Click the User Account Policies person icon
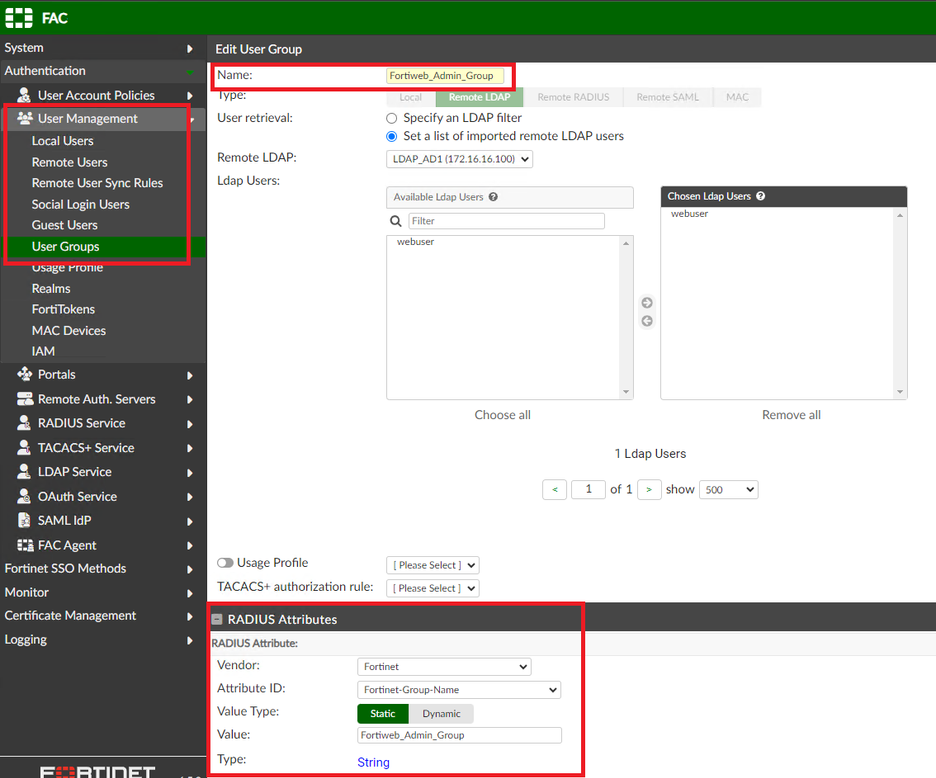This screenshot has width=936, height=778. [x=24, y=95]
